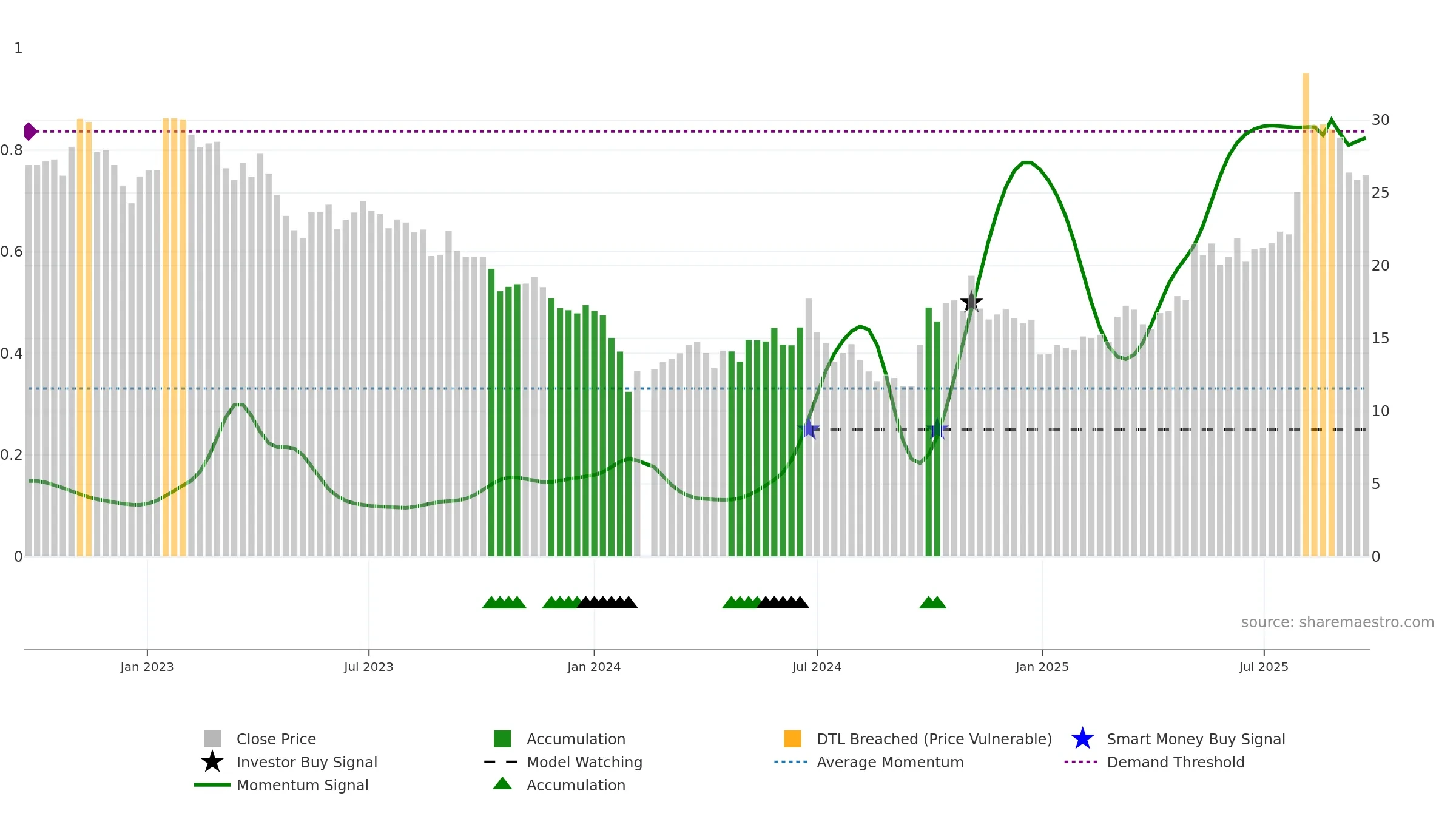Click the black Investor Buy Signal star on chart

(971, 302)
